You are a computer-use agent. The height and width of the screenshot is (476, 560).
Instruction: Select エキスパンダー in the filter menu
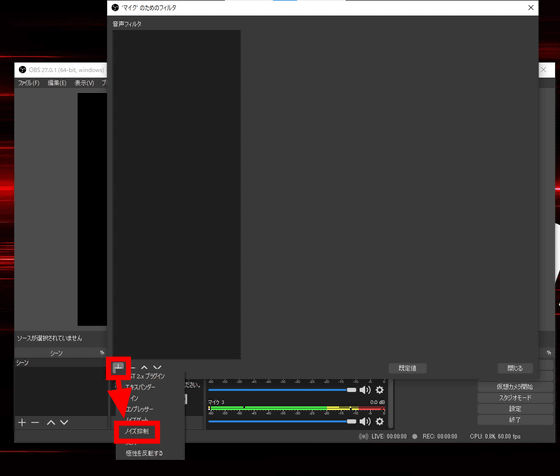coord(140,387)
